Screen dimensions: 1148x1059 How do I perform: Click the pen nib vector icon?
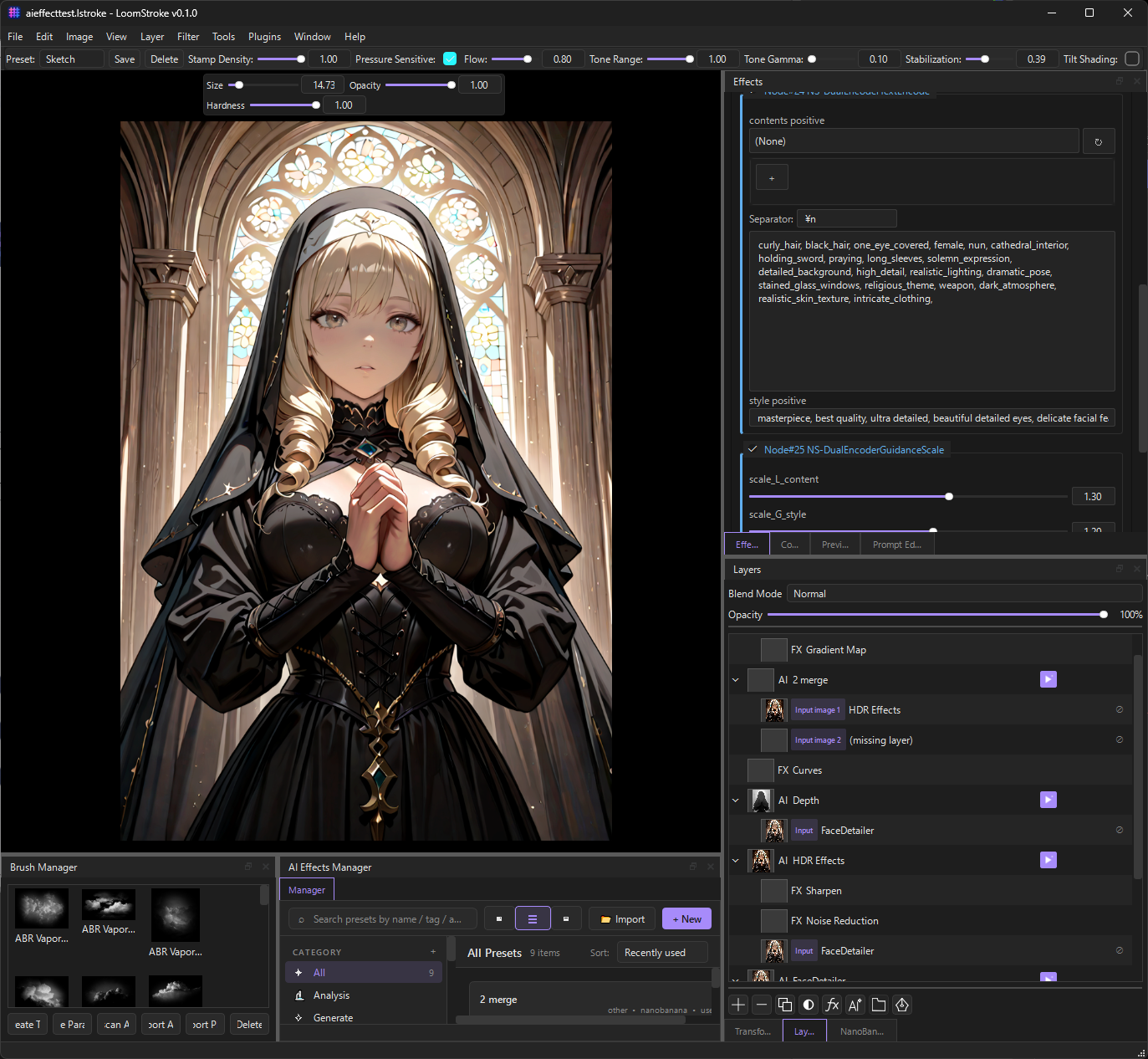coord(902,1005)
